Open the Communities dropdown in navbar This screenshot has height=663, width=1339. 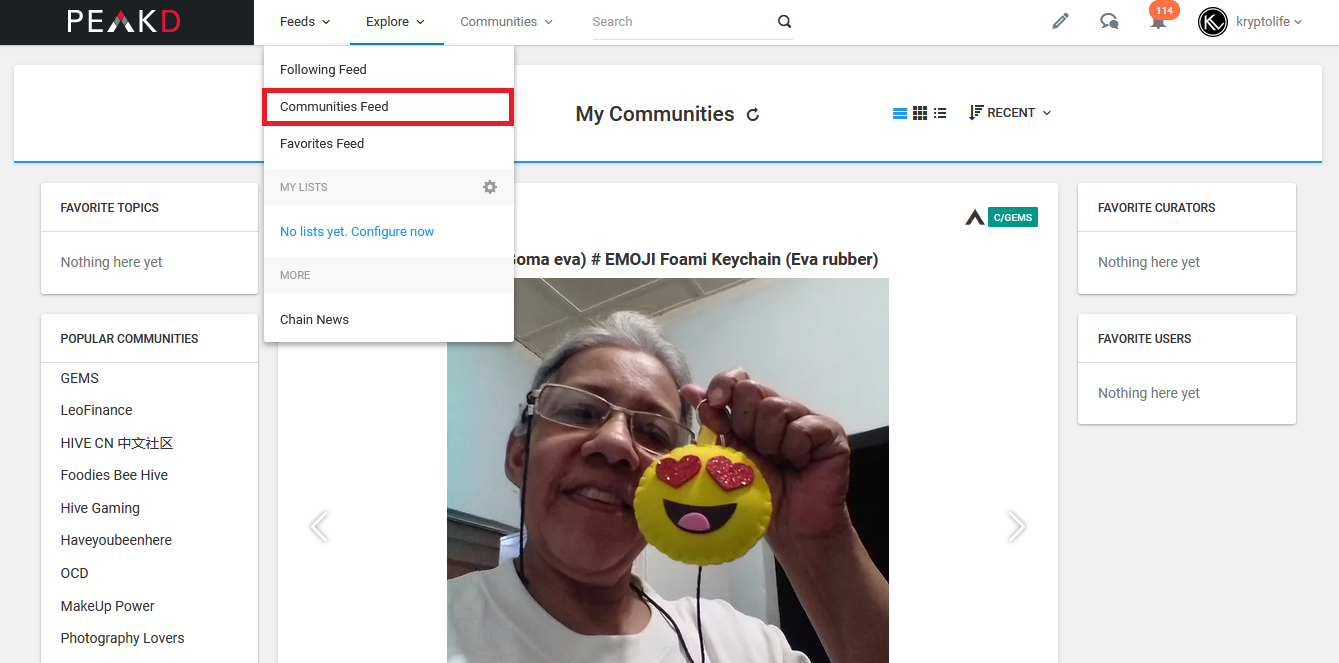point(506,21)
